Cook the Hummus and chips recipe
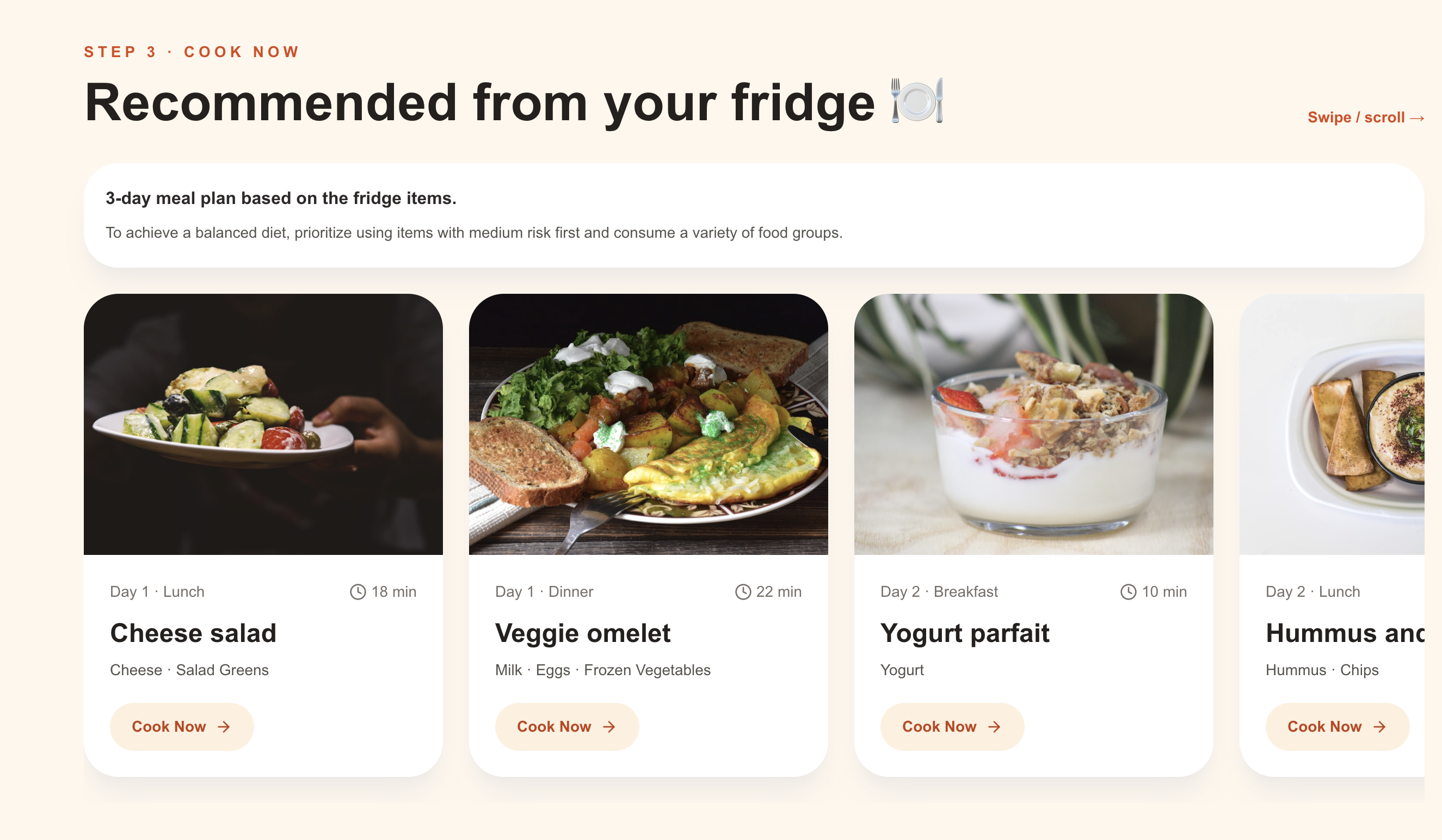This screenshot has width=1442, height=840. [1338, 727]
